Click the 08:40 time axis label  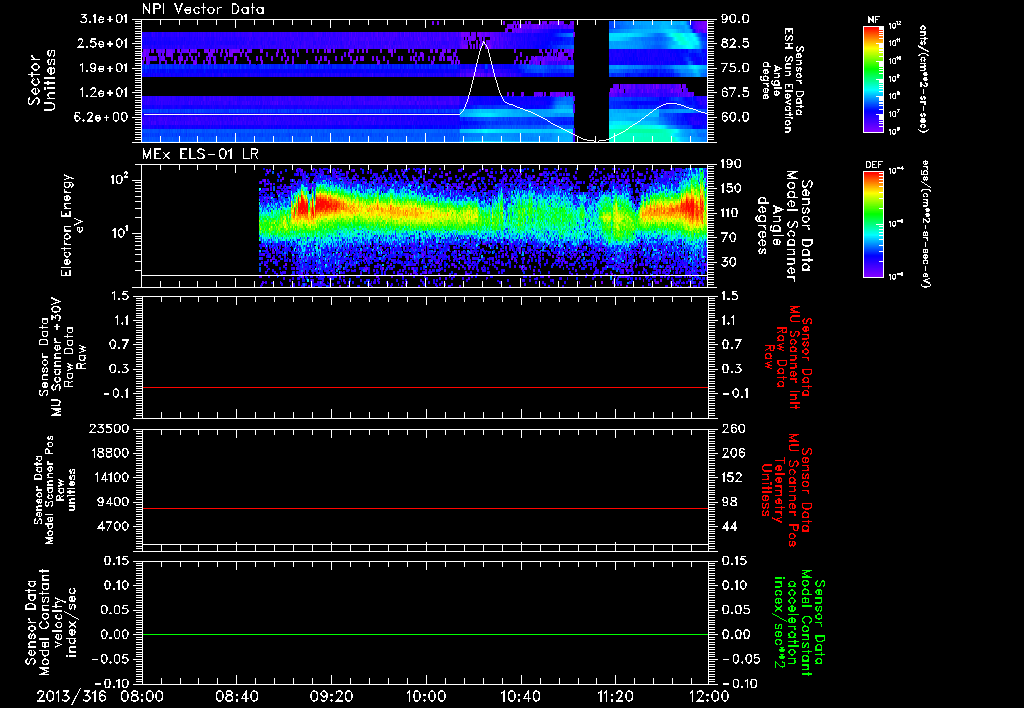coord(236,696)
